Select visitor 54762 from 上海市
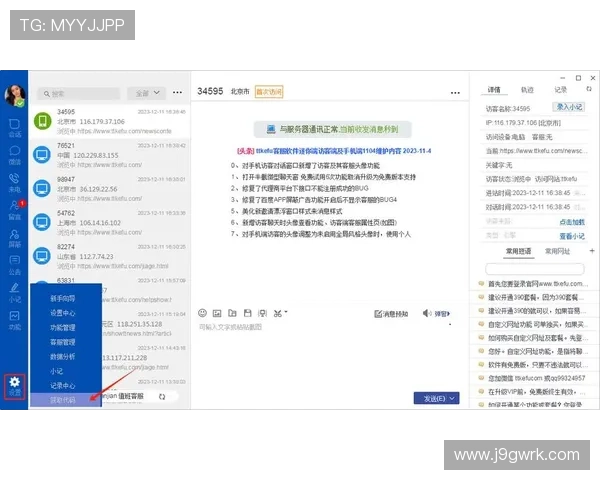 click(110, 222)
